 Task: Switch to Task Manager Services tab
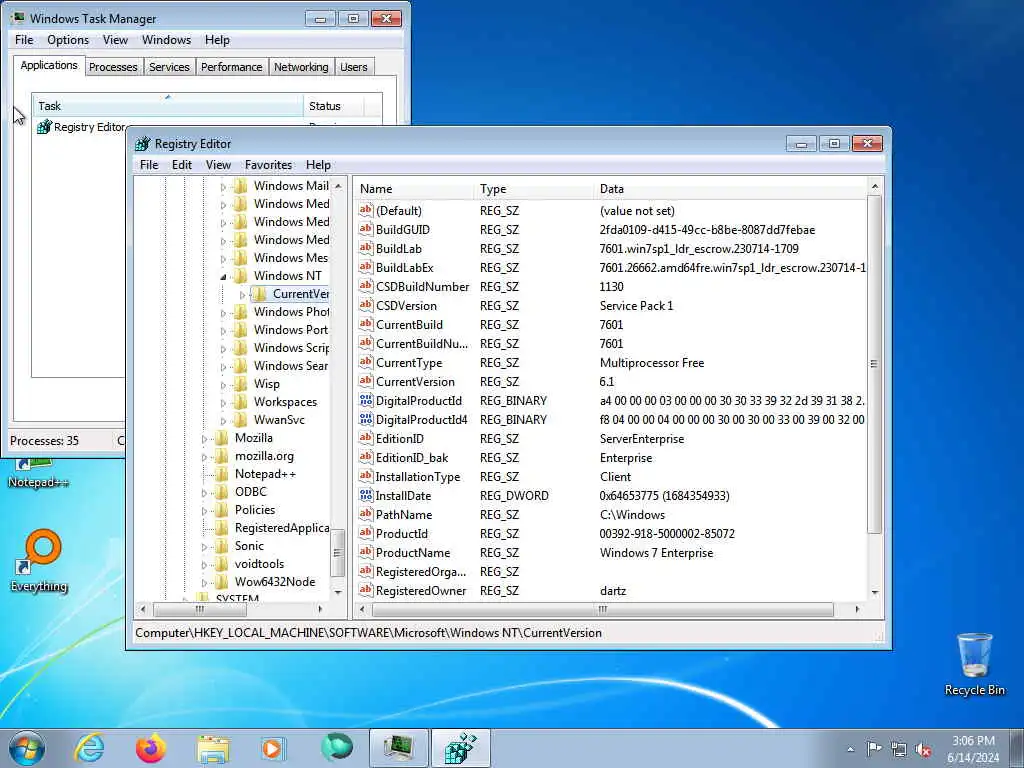[169, 67]
